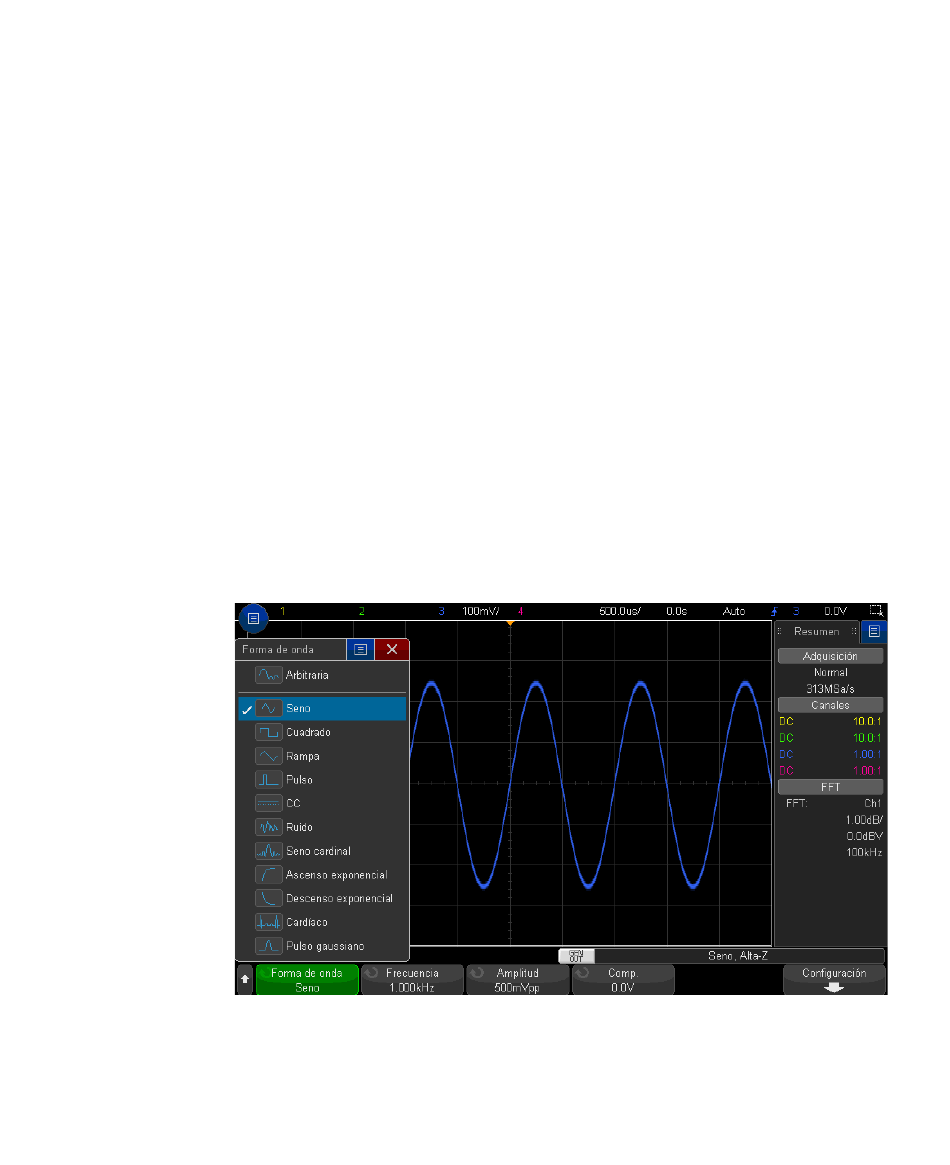
Task: Choose the checked Seno waveform entry
Action: [322, 709]
